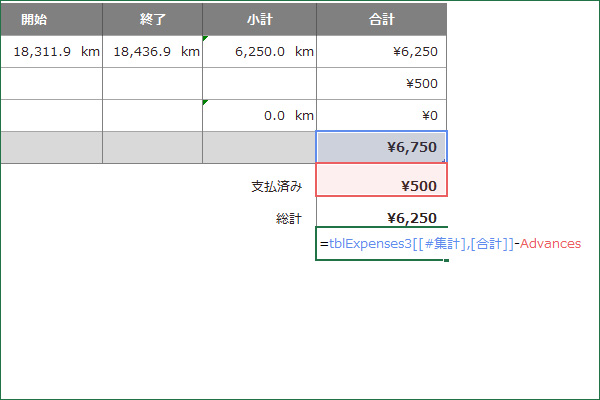The height and width of the screenshot is (400, 600).
Task: Click the fill handle of the formula cell
Action: click(446, 260)
